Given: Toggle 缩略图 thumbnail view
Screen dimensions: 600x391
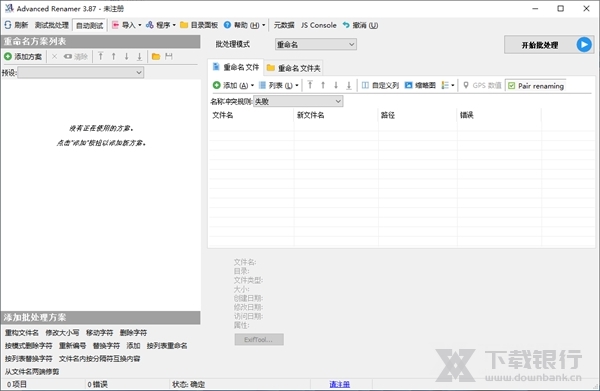Looking at the screenshot, I should click(x=420, y=85).
